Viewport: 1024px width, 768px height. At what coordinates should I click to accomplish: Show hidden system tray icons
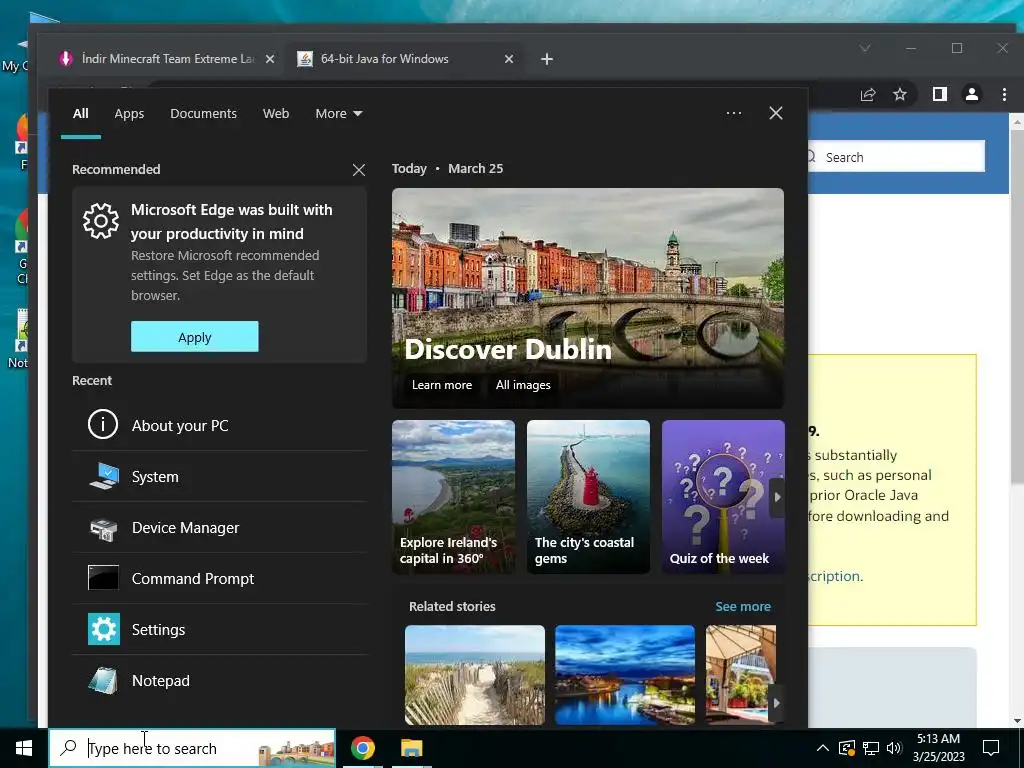[x=823, y=748]
